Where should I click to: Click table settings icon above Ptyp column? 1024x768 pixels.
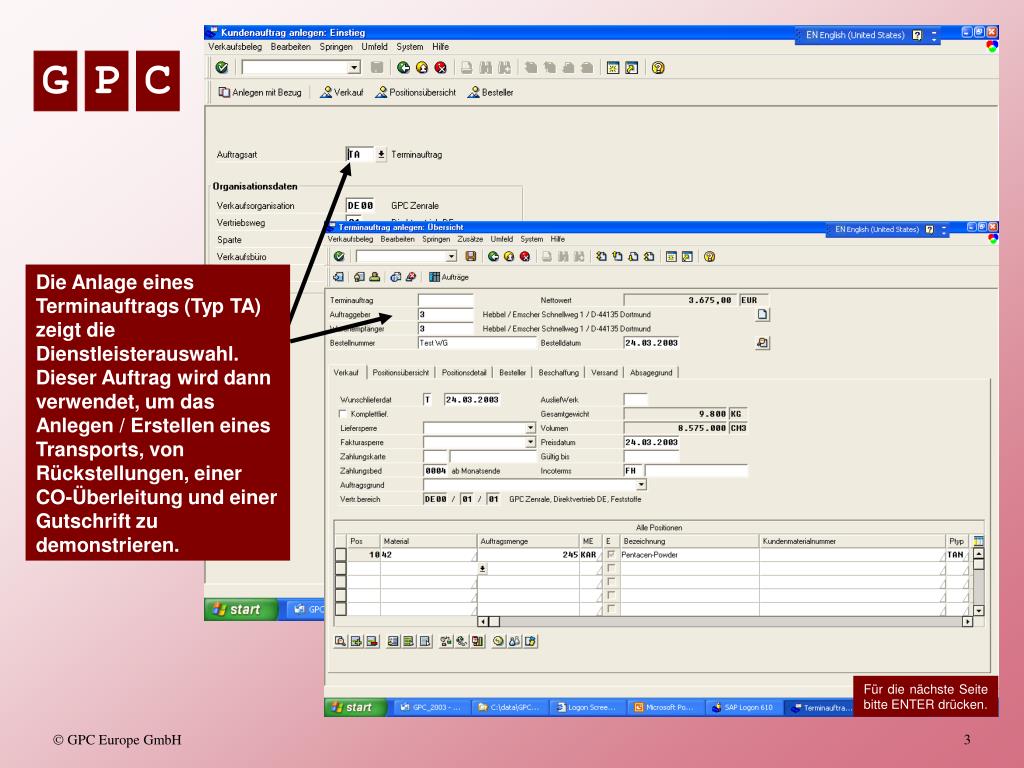(x=978, y=541)
